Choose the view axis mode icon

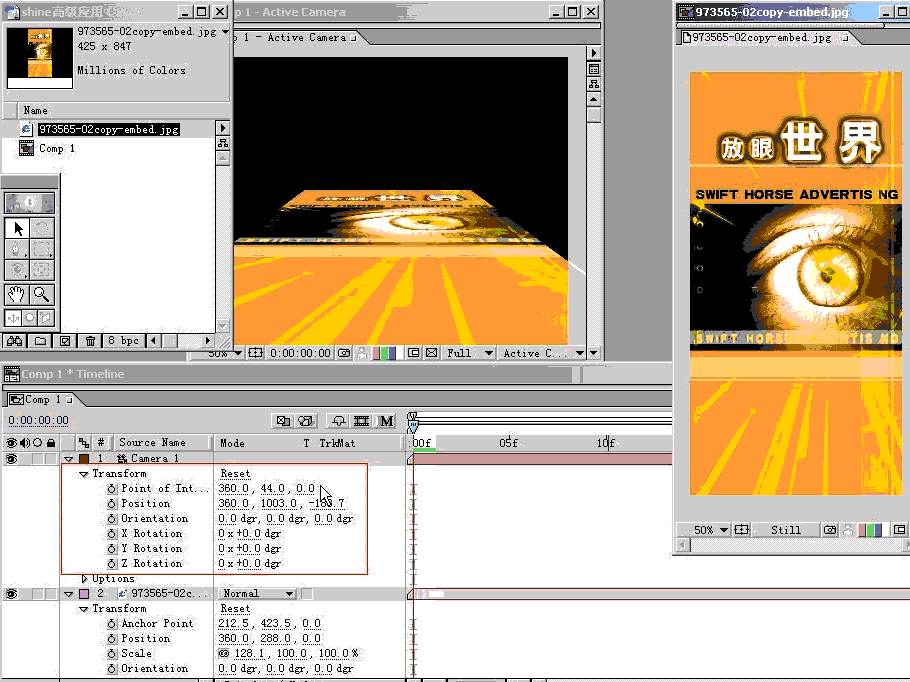point(46,317)
